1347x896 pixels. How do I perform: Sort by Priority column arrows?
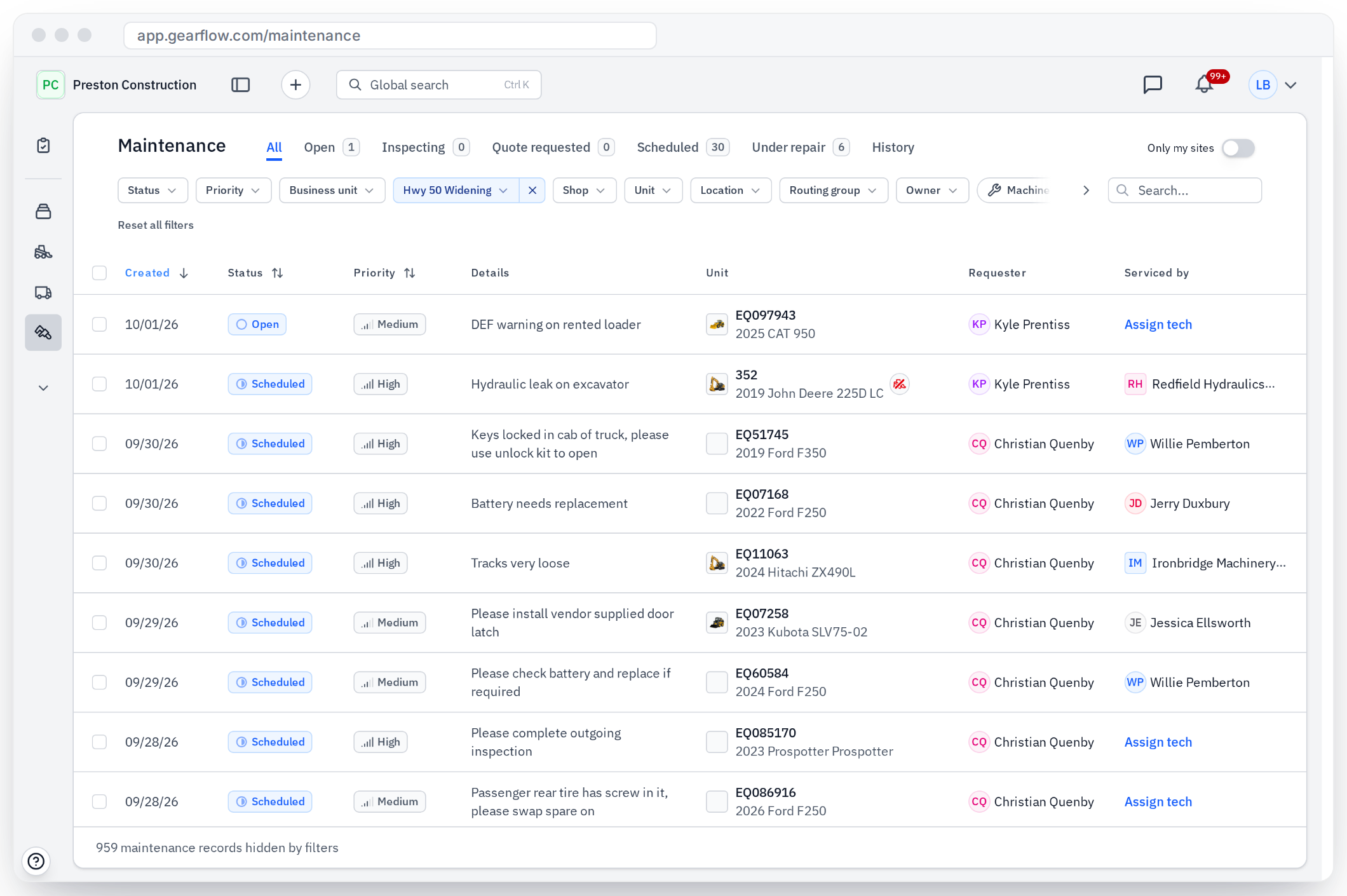coord(410,273)
